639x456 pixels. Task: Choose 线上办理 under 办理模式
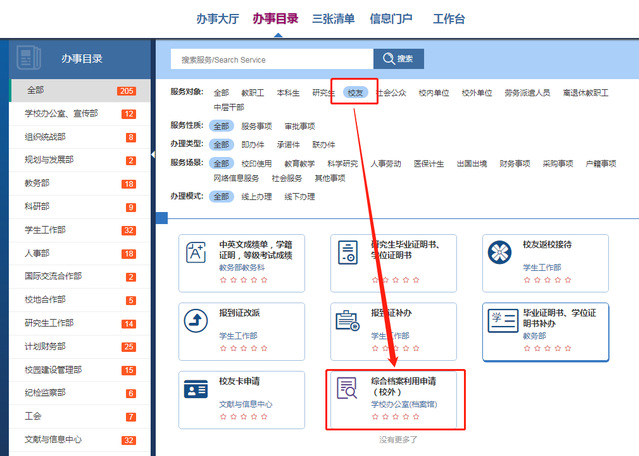[256, 197]
